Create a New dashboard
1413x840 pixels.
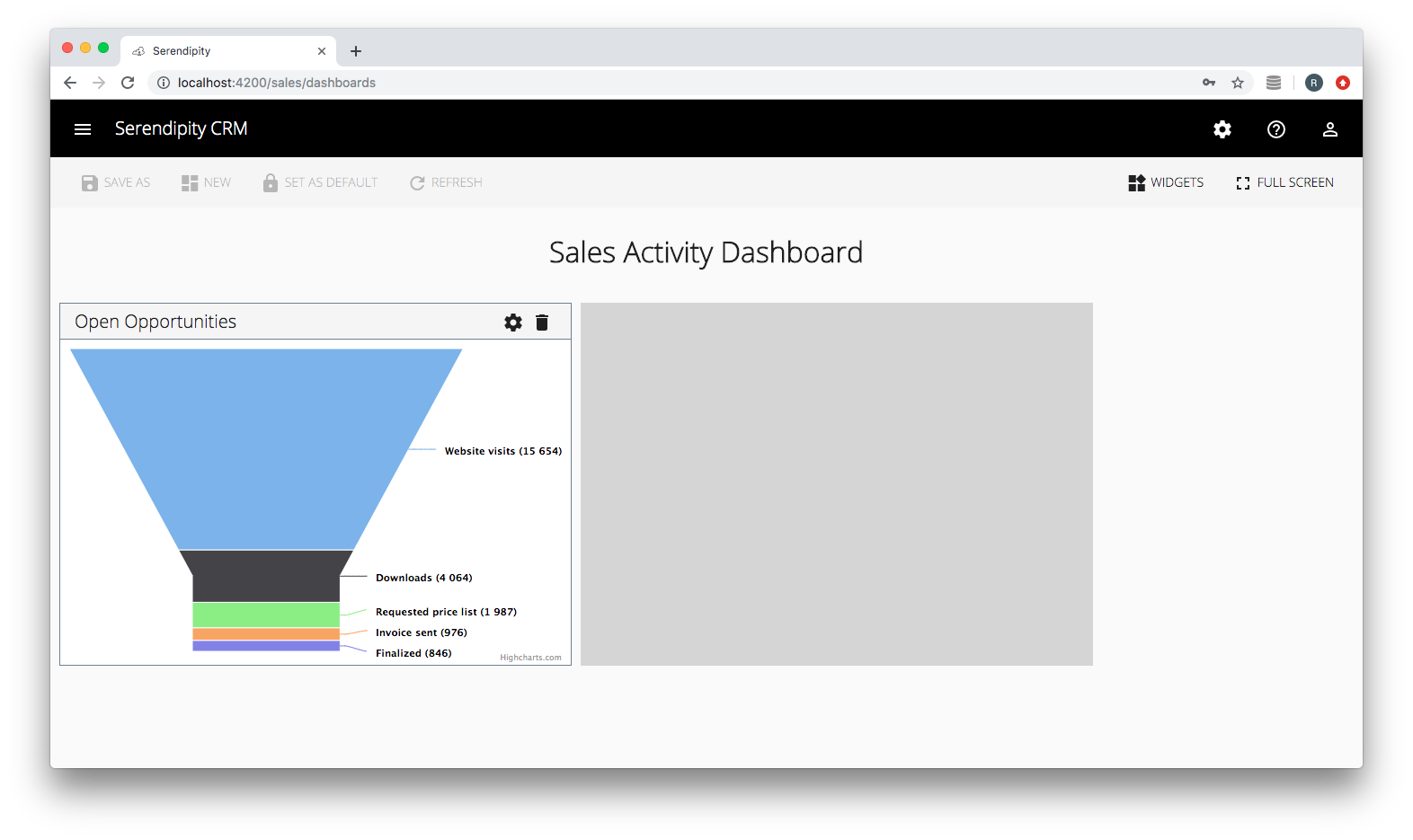click(x=207, y=183)
